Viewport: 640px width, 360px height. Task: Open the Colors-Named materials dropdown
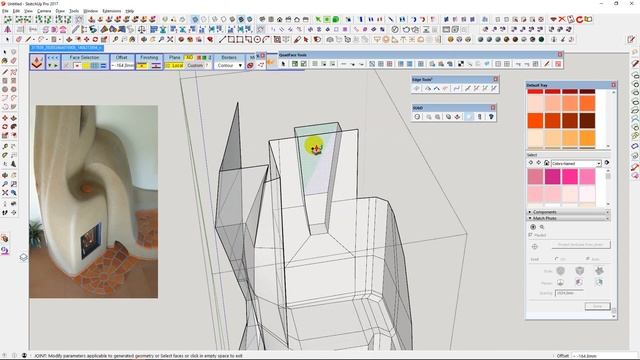point(576,163)
